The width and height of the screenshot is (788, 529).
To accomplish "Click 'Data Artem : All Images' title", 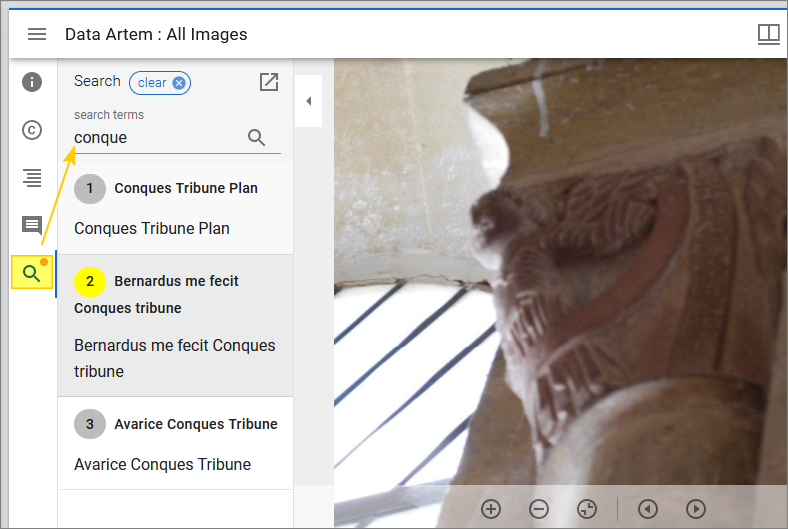I will click(x=156, y=34).
